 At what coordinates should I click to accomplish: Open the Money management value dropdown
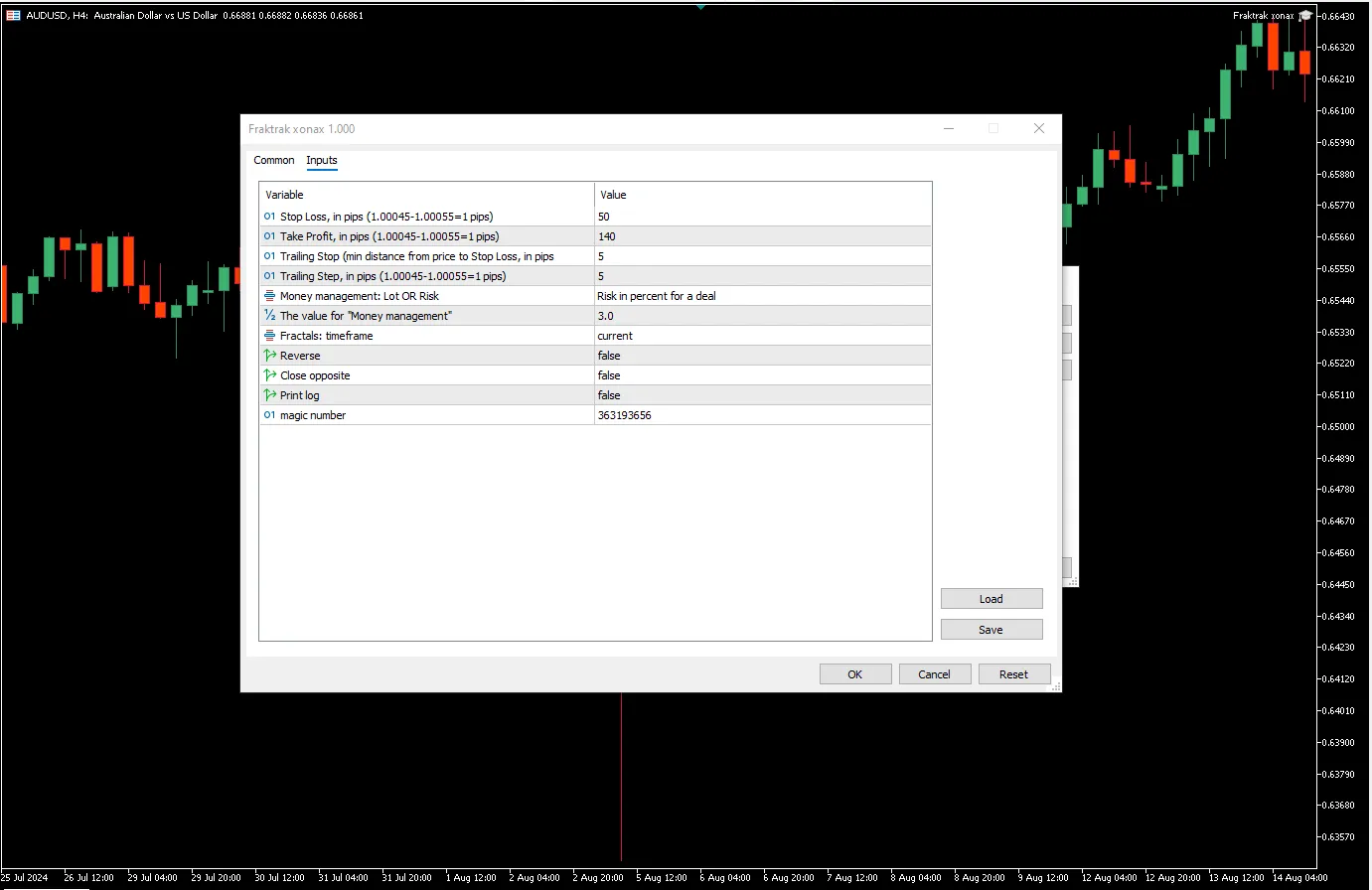[763, 296]
